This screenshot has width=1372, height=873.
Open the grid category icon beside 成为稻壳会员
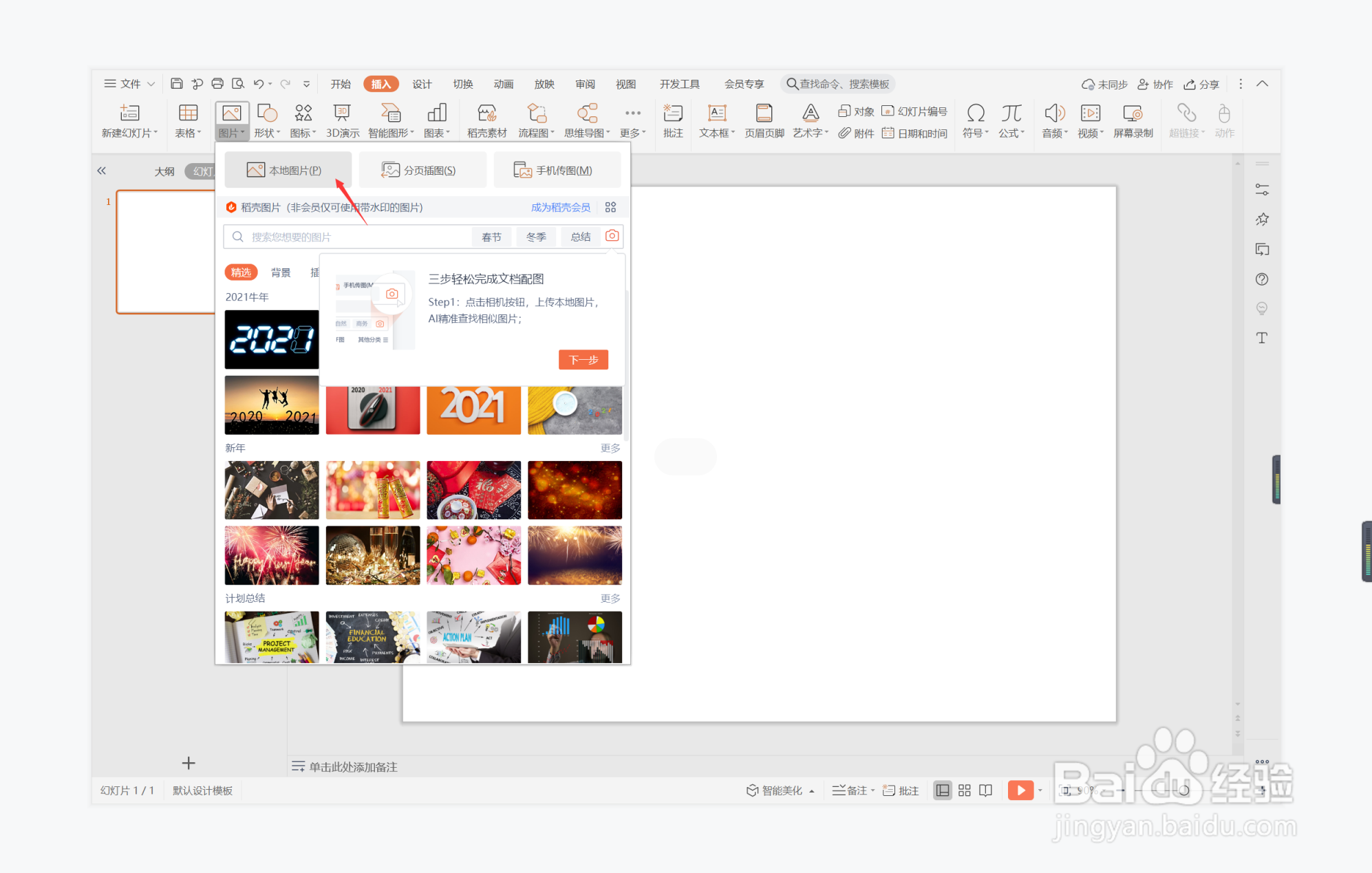tap(610, 207)
